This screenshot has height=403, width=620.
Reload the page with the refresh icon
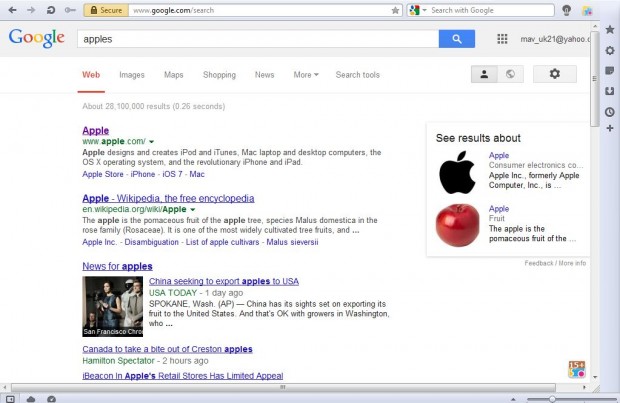(51, 10)
